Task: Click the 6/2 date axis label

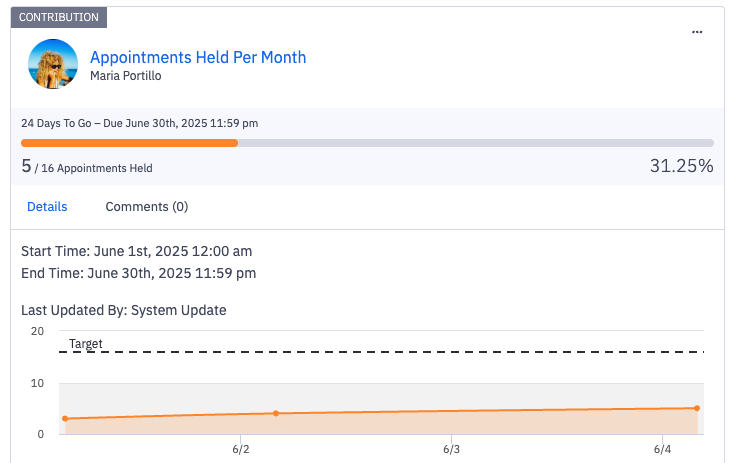Action: pos(241,450)
